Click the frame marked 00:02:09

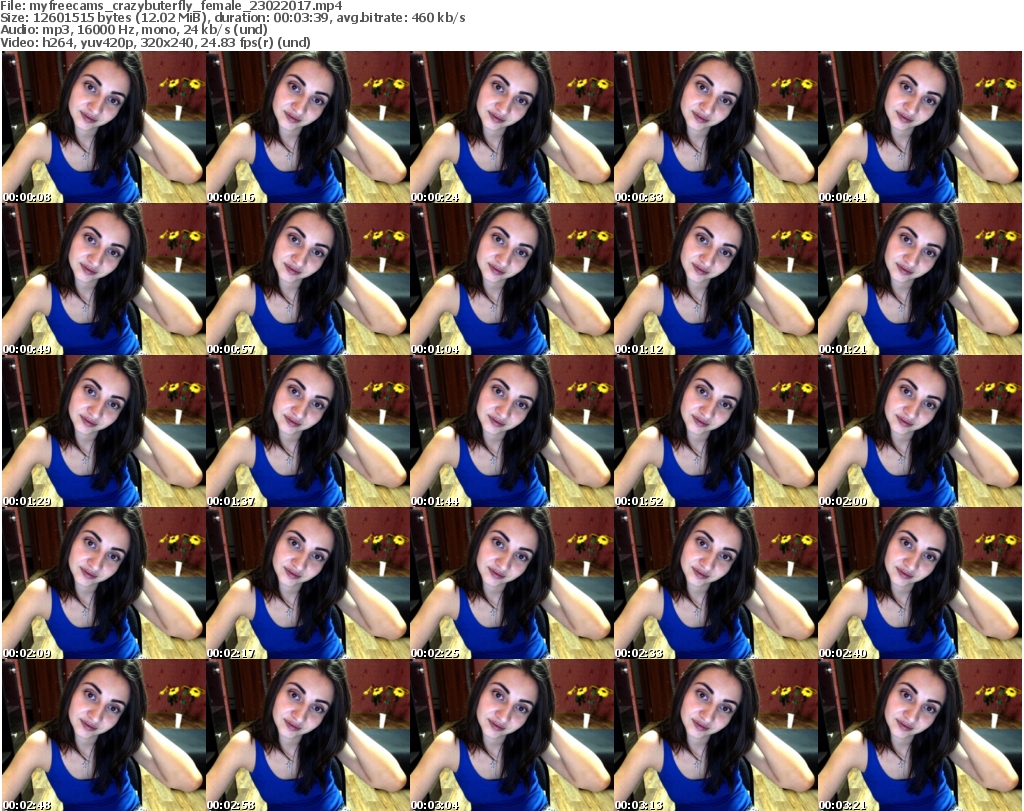pos(104,583)
